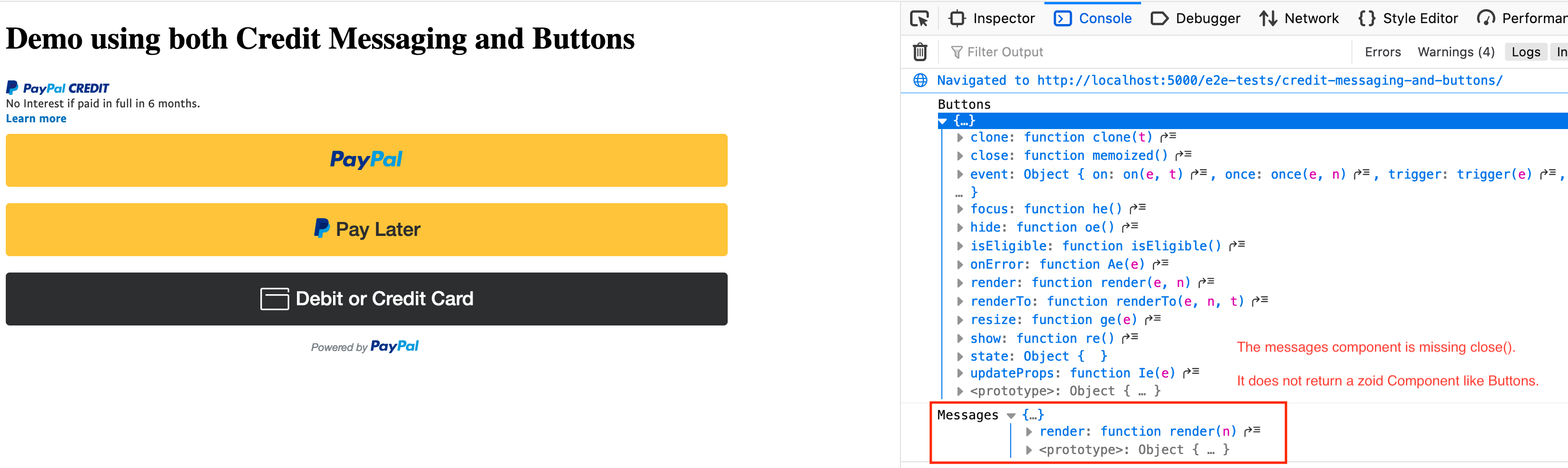Collapse the Buttons object {…}
Screen dimensions: 1568x468
(943, 121)
